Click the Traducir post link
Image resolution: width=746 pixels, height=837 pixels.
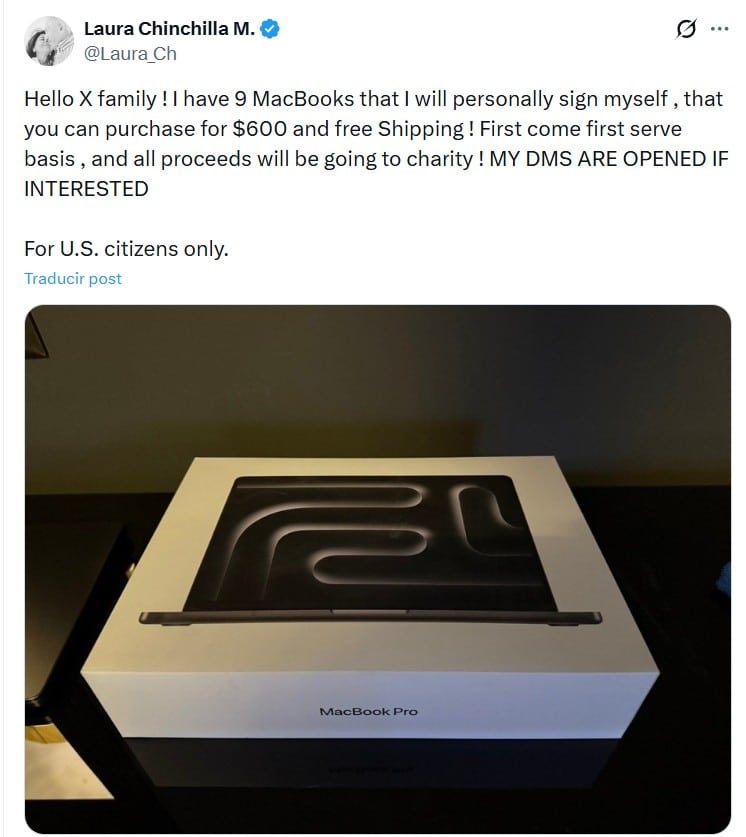click(x=73, y=279)
